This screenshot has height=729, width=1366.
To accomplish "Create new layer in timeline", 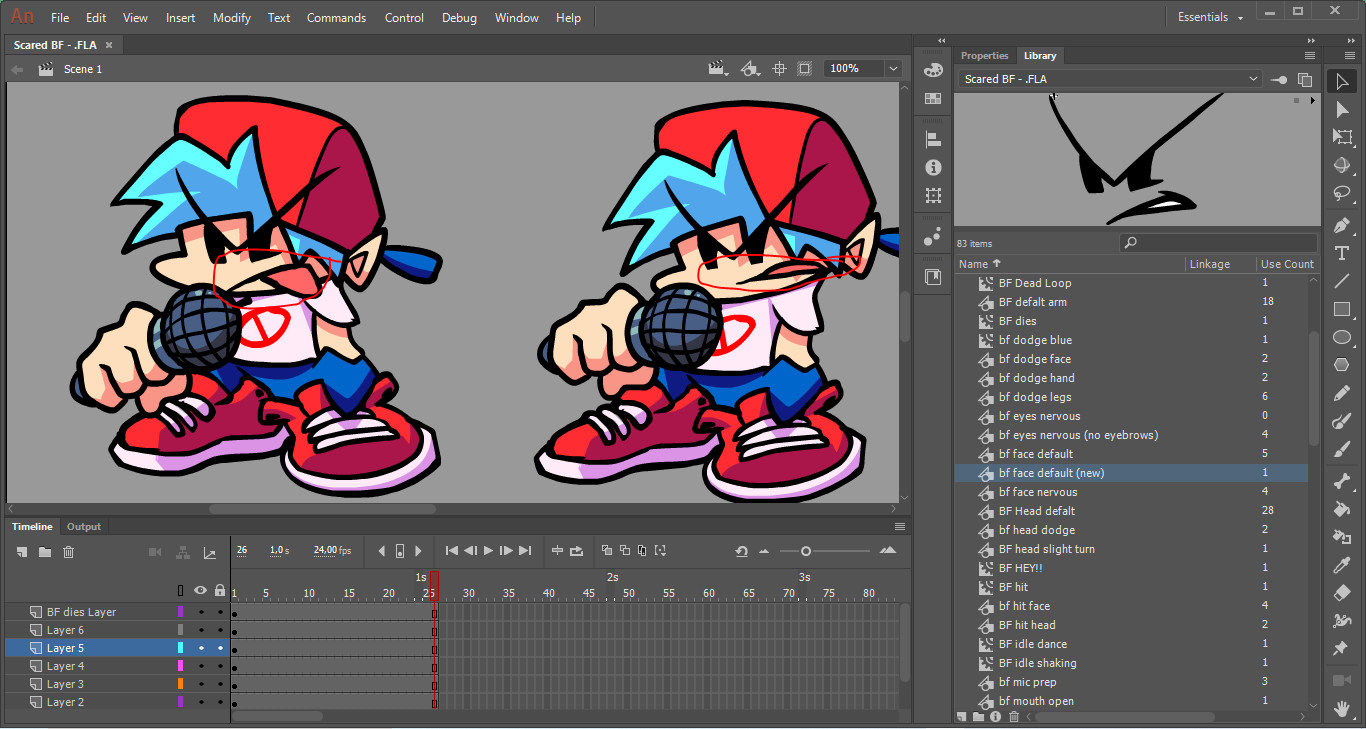I will click(22, 552).
